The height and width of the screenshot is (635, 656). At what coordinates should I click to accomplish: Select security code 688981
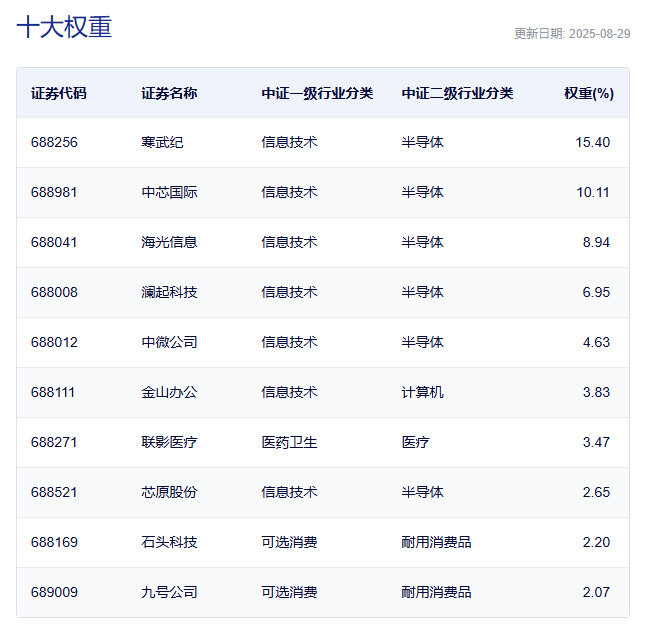click(54, 192)
